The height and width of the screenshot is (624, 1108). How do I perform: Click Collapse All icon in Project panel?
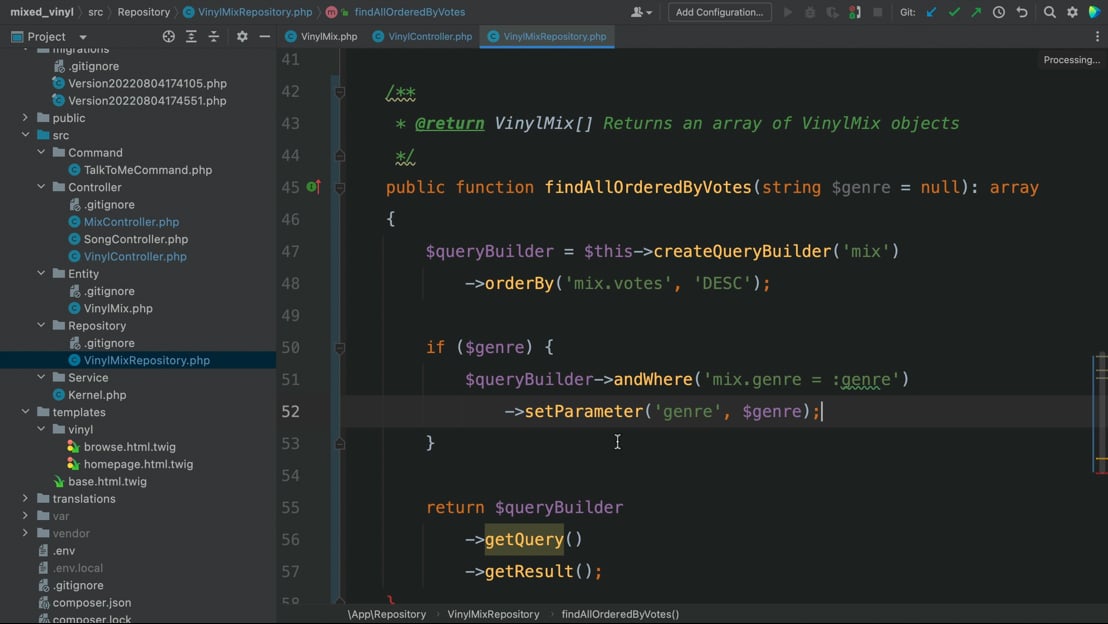[x=213, y=37]
